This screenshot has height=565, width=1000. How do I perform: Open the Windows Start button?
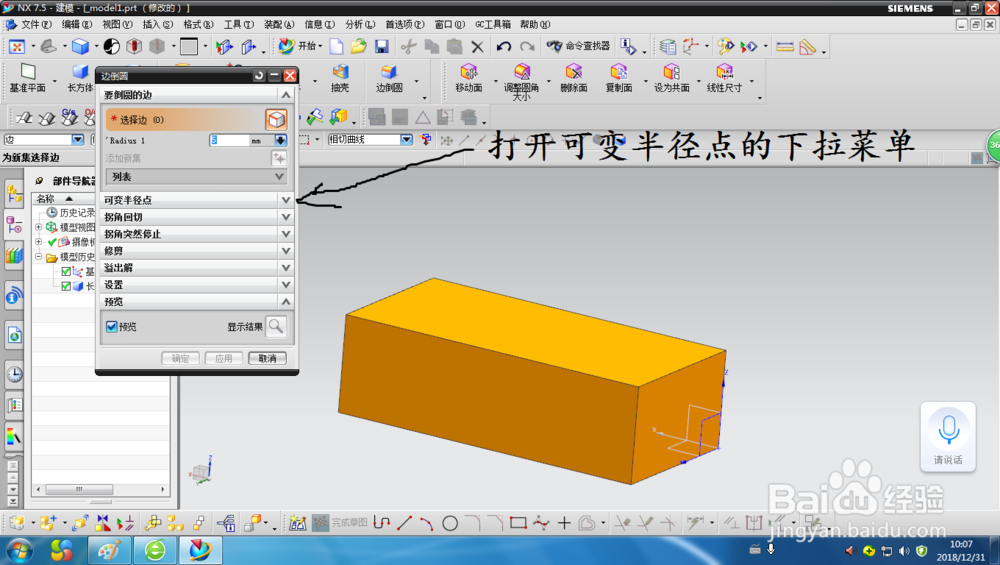point(18,550)
